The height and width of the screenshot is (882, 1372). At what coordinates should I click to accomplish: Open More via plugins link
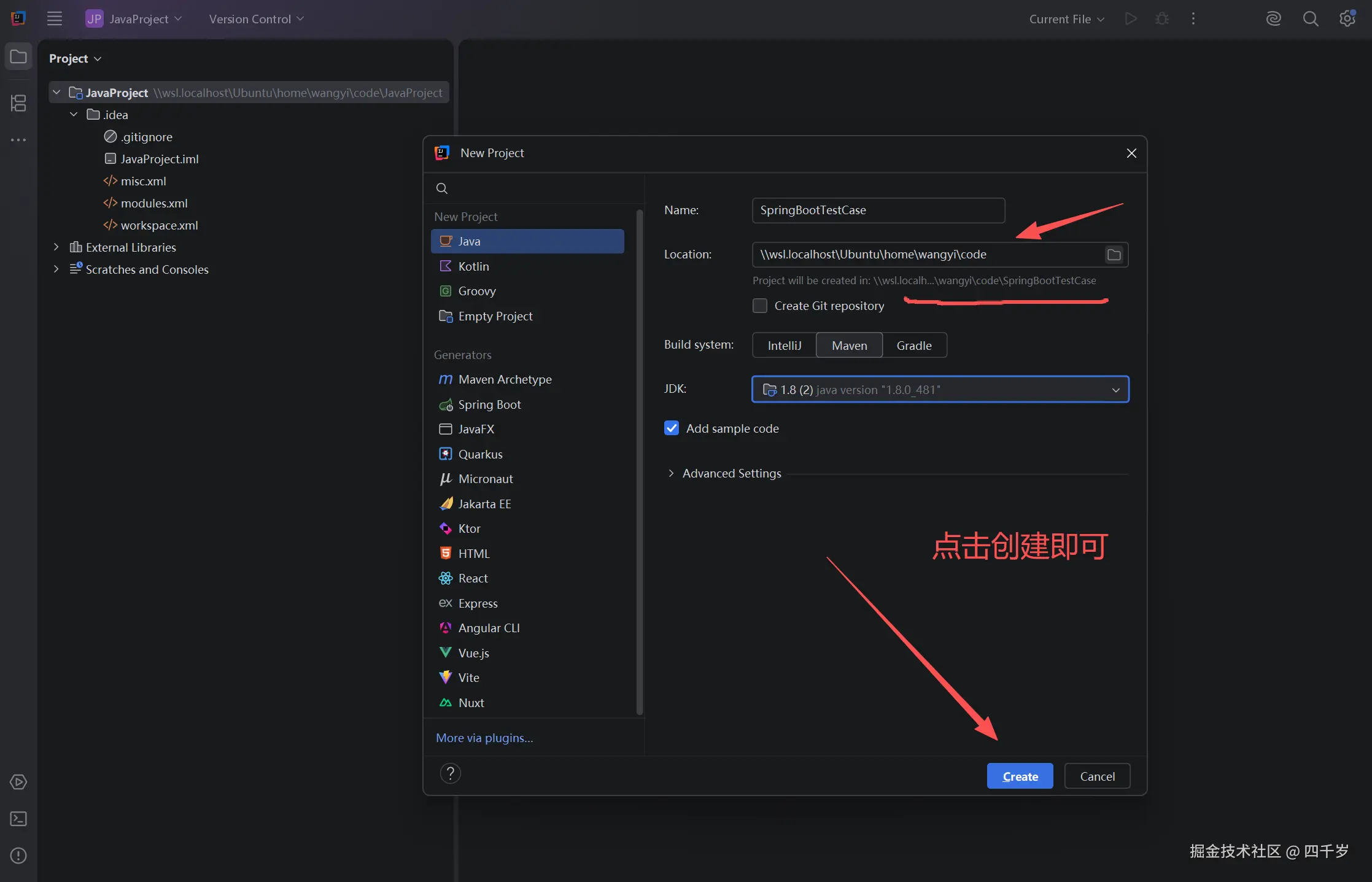click(484, 738)
